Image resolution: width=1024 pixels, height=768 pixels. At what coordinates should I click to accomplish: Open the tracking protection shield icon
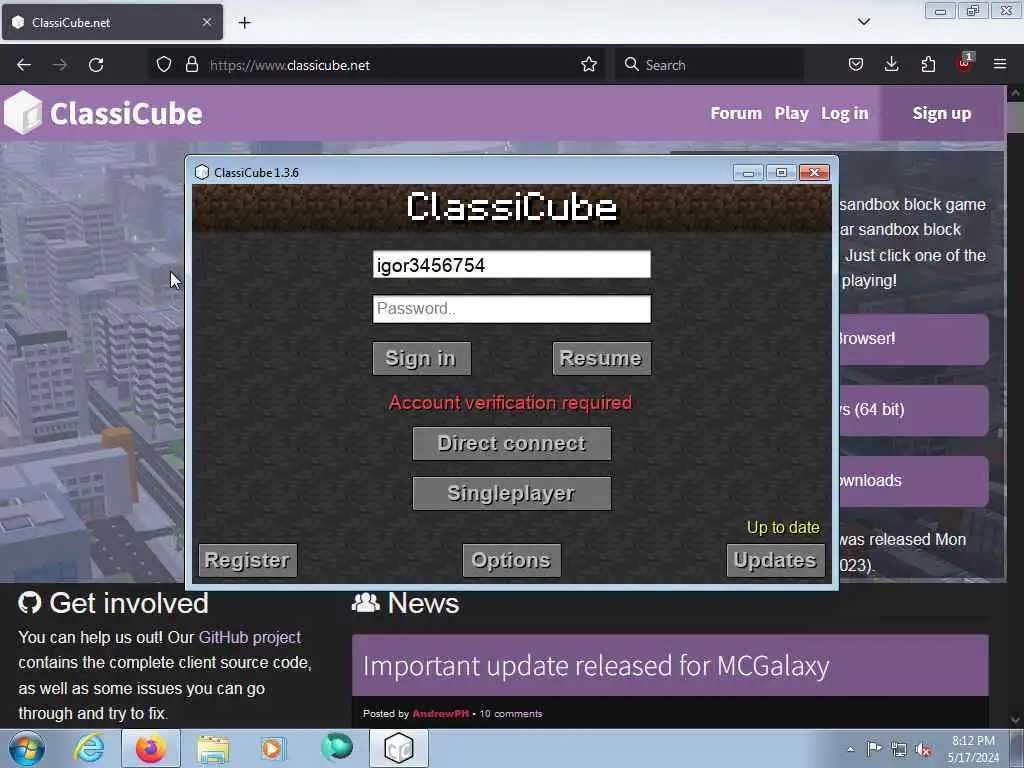[x=164, y=65]
